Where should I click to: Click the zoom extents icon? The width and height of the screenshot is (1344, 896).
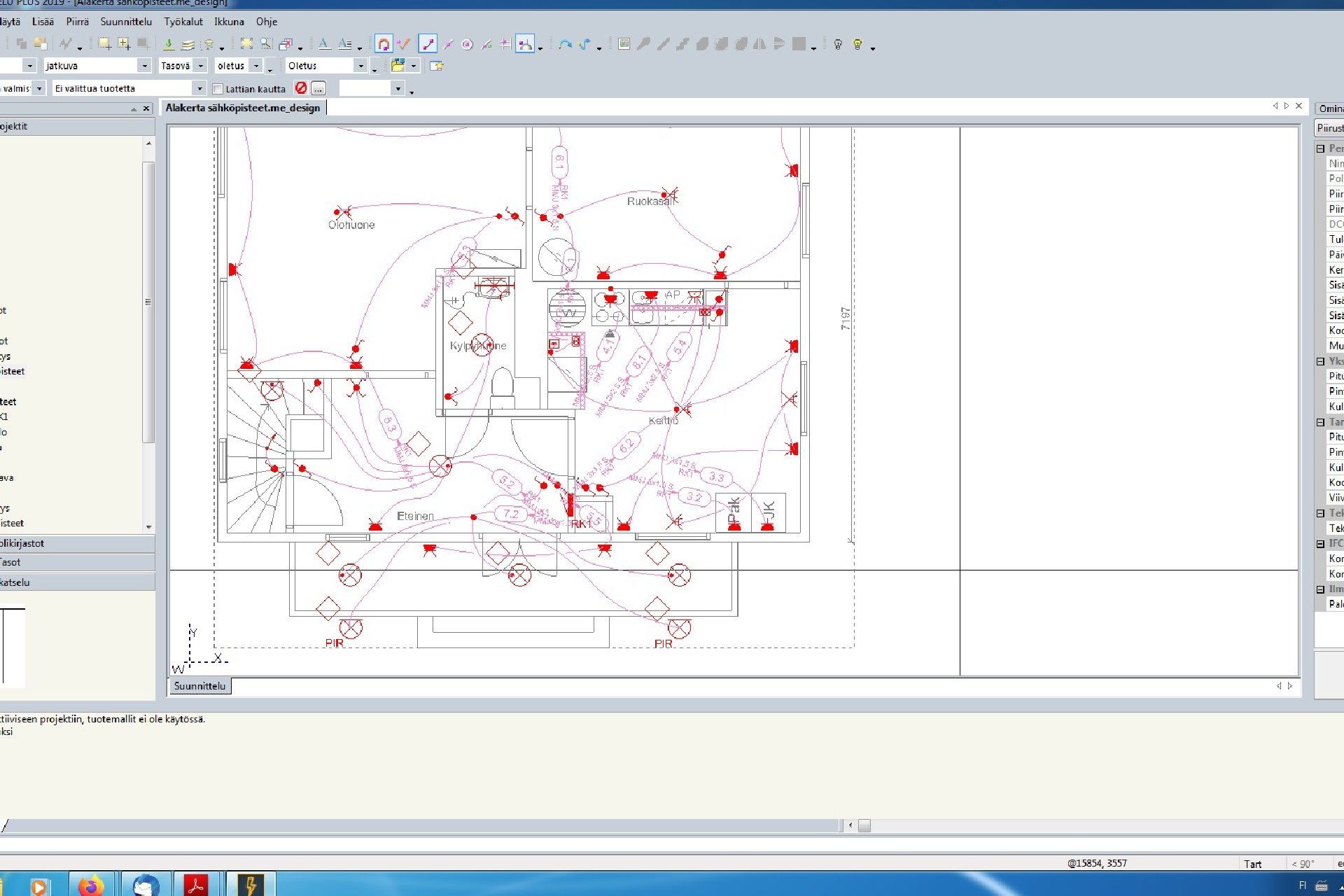(246, 44)
